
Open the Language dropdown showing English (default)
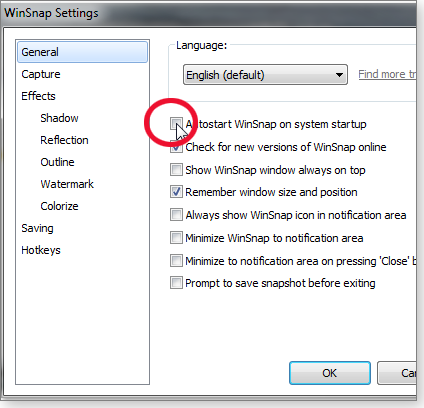tap(265, 75)
